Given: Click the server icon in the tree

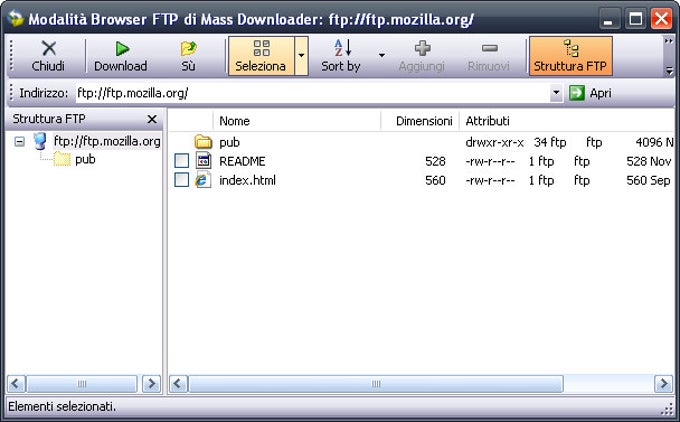Looking at the screenshot, I should 40,141.
